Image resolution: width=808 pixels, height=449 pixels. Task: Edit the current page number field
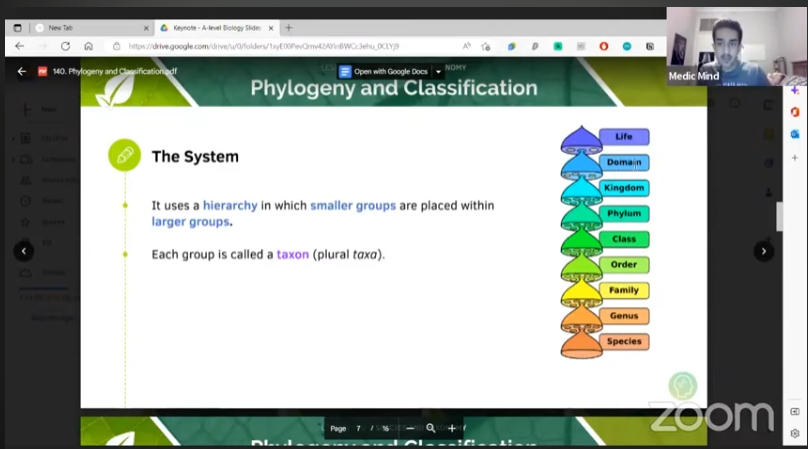[358, 428]
